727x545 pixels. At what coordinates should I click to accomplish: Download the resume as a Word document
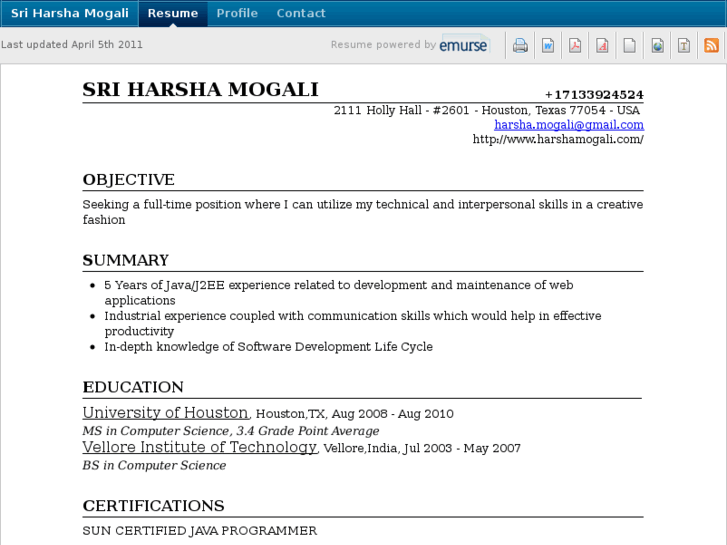pyautogui.click(x=548, y=45)
